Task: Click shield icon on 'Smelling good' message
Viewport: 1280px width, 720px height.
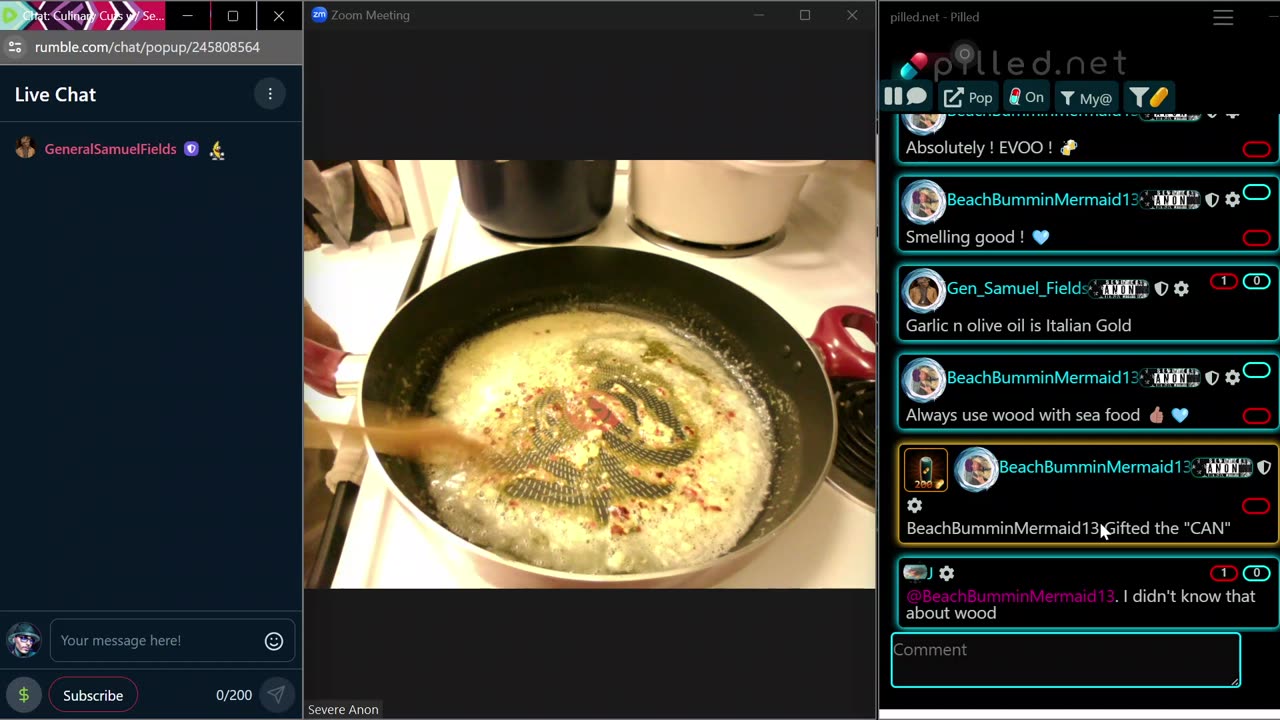Action: pos(1212,200)
